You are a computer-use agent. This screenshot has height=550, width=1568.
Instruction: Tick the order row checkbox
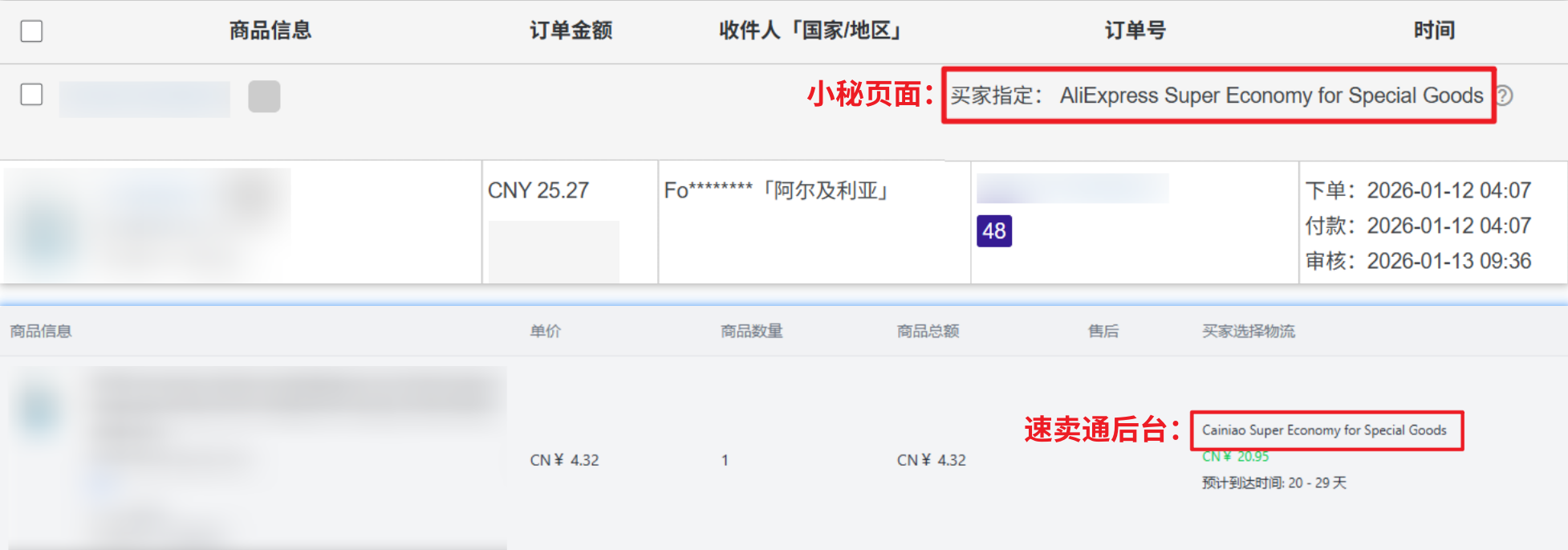coord(31,95)
